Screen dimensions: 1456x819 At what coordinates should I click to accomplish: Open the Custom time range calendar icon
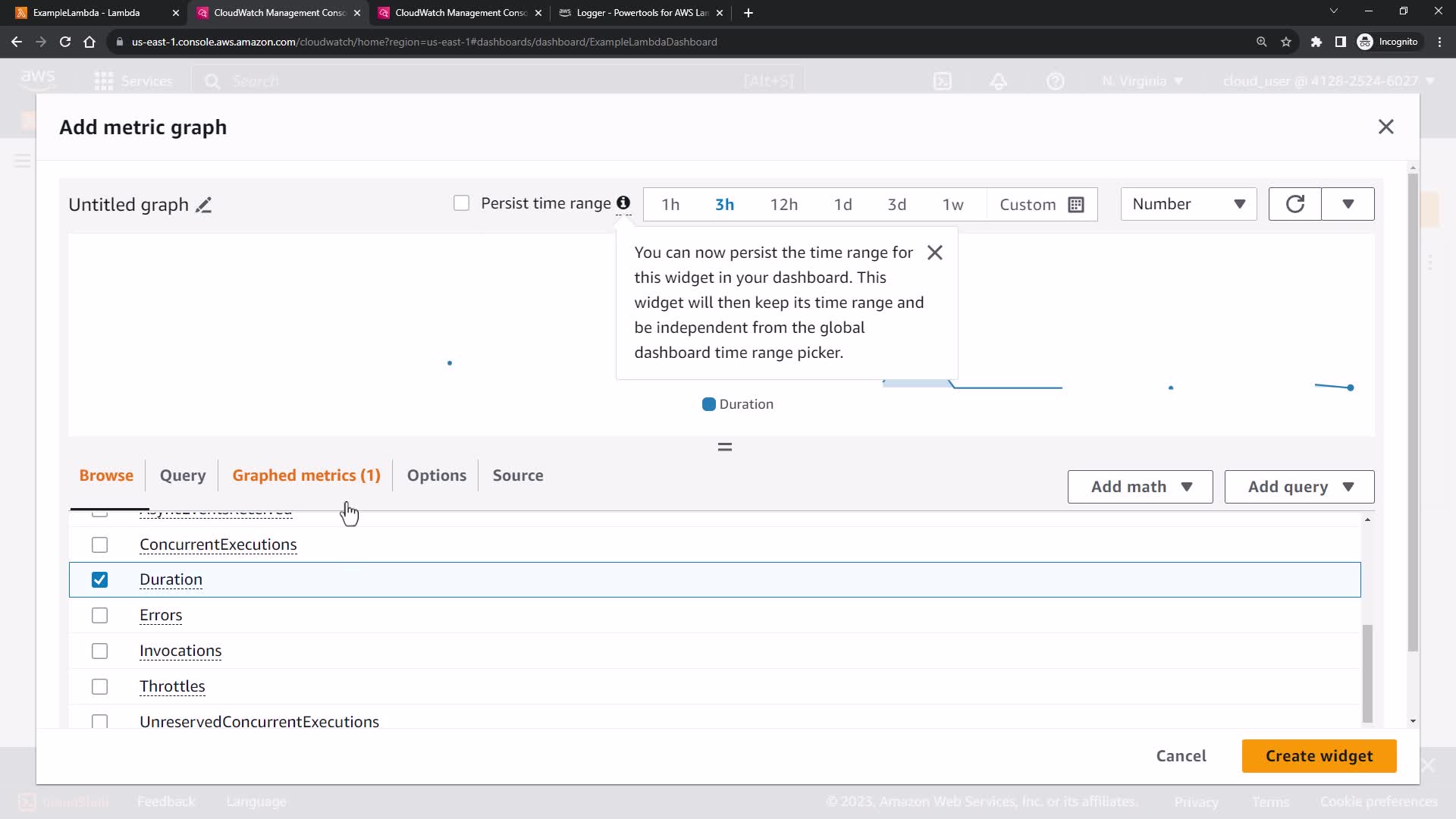pos(1075,205)
